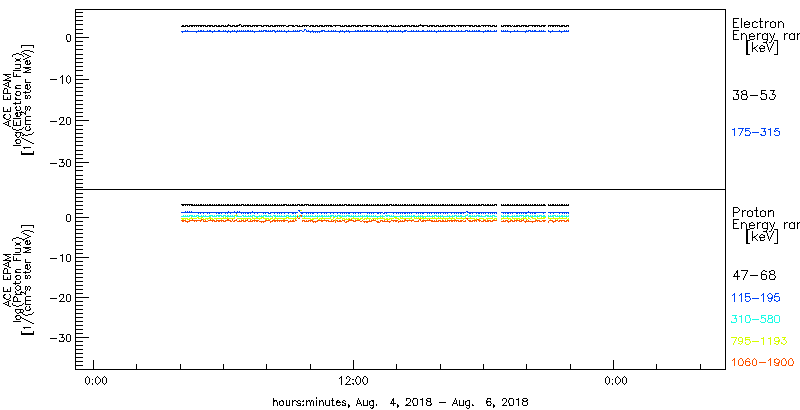
Task: Click the proton panel -10 y-axis label
Action: tap(61, 258)
